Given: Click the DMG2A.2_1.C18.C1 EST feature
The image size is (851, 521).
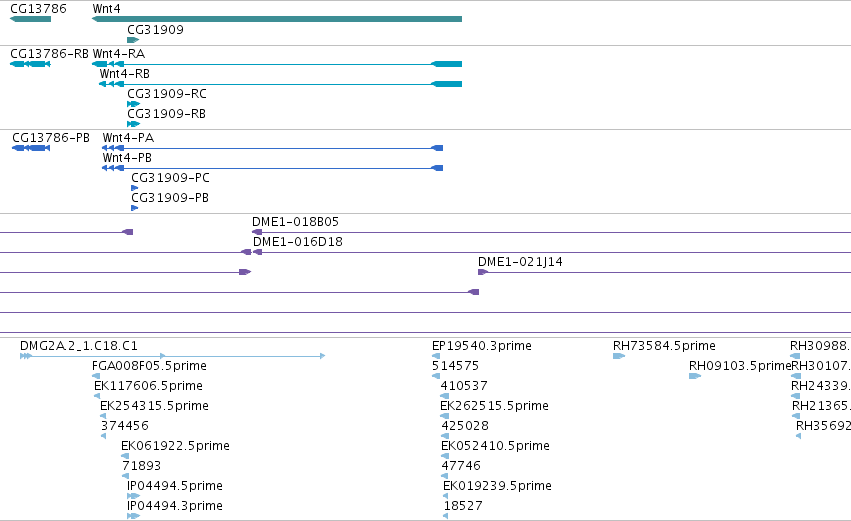Looking at the screenshot, I should (173, 356).
